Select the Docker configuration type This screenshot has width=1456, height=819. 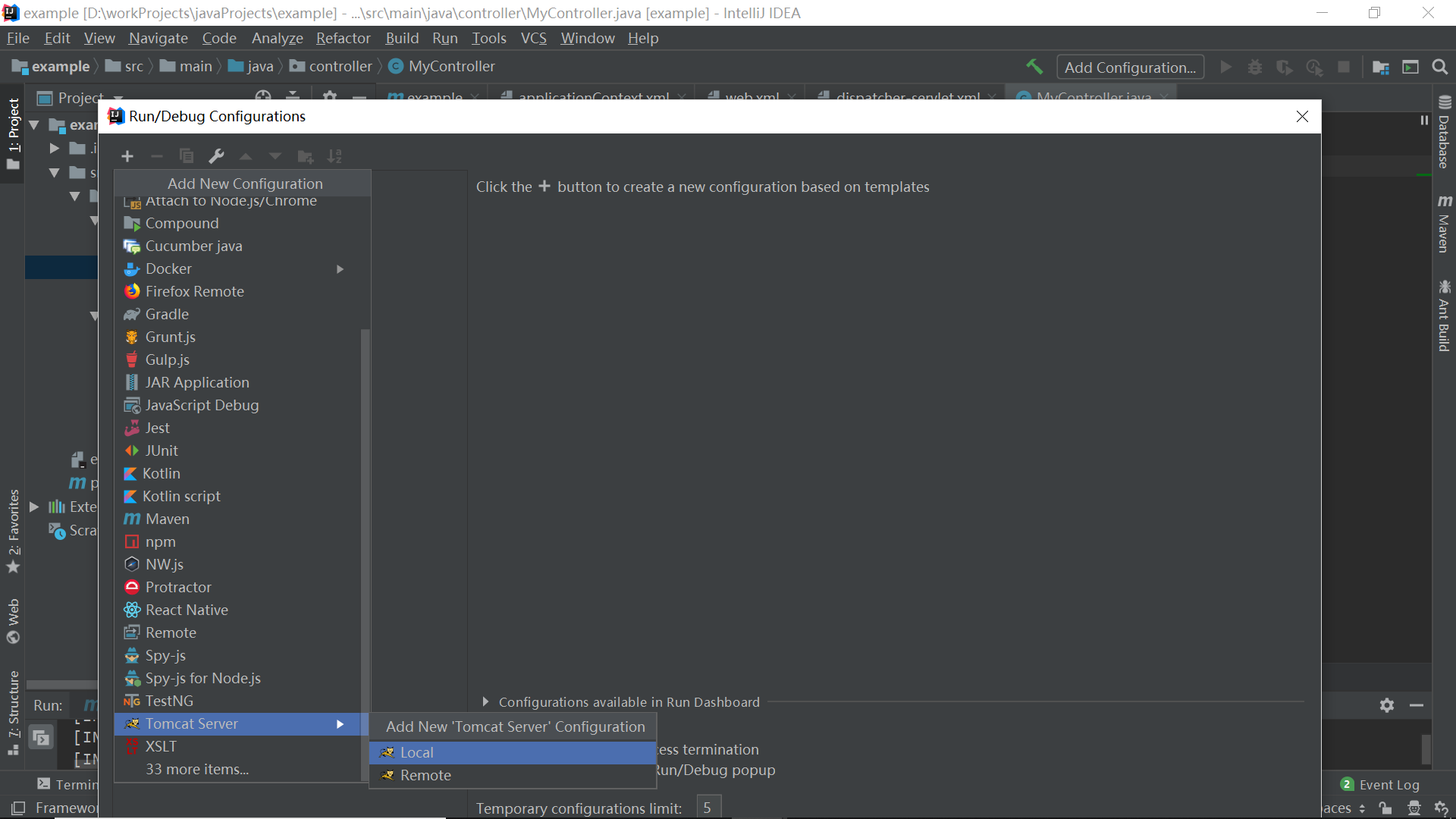tap(168, 268)
